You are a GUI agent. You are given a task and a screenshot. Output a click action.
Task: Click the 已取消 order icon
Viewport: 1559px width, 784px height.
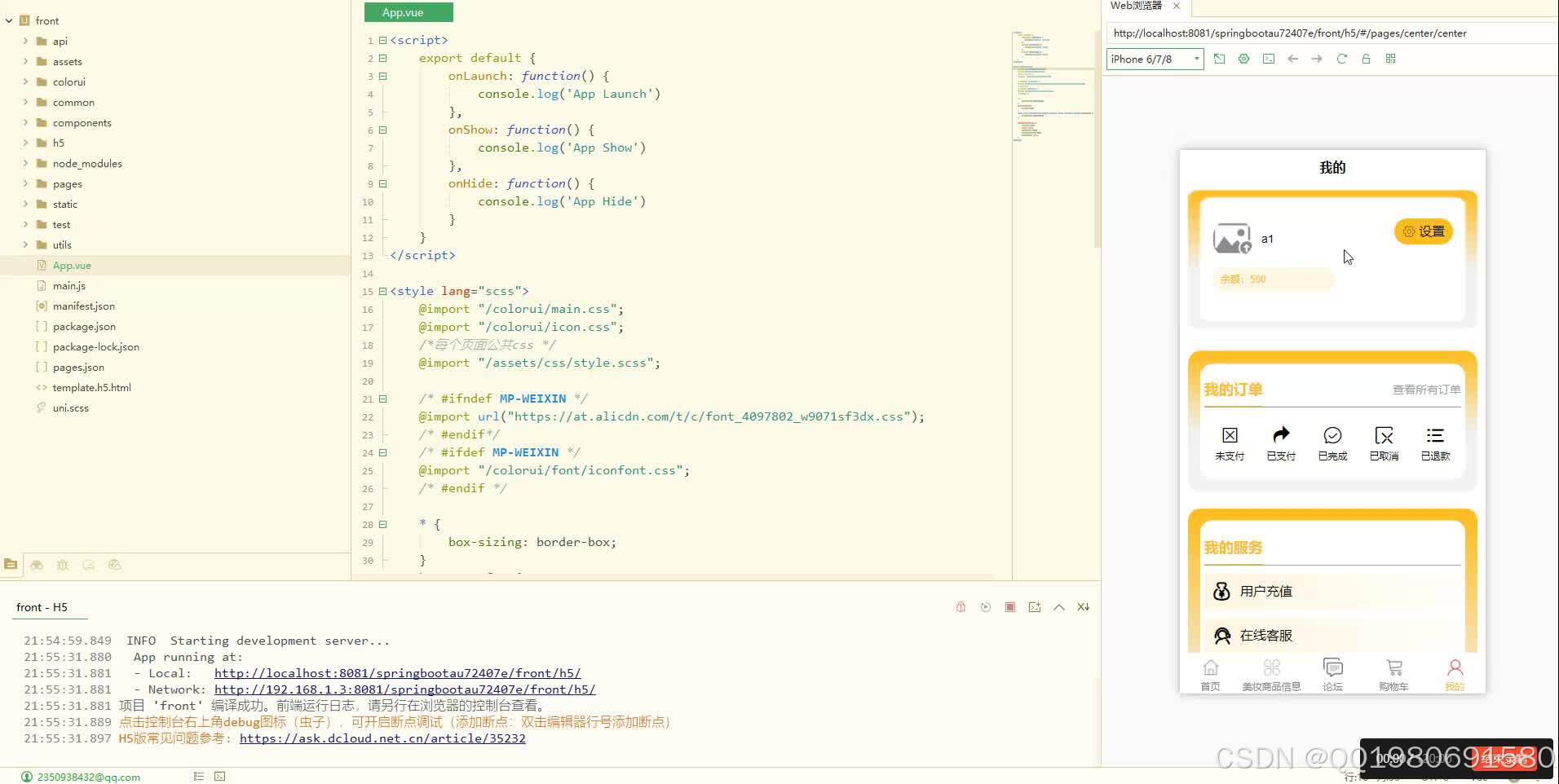(x=1384, y=435)
